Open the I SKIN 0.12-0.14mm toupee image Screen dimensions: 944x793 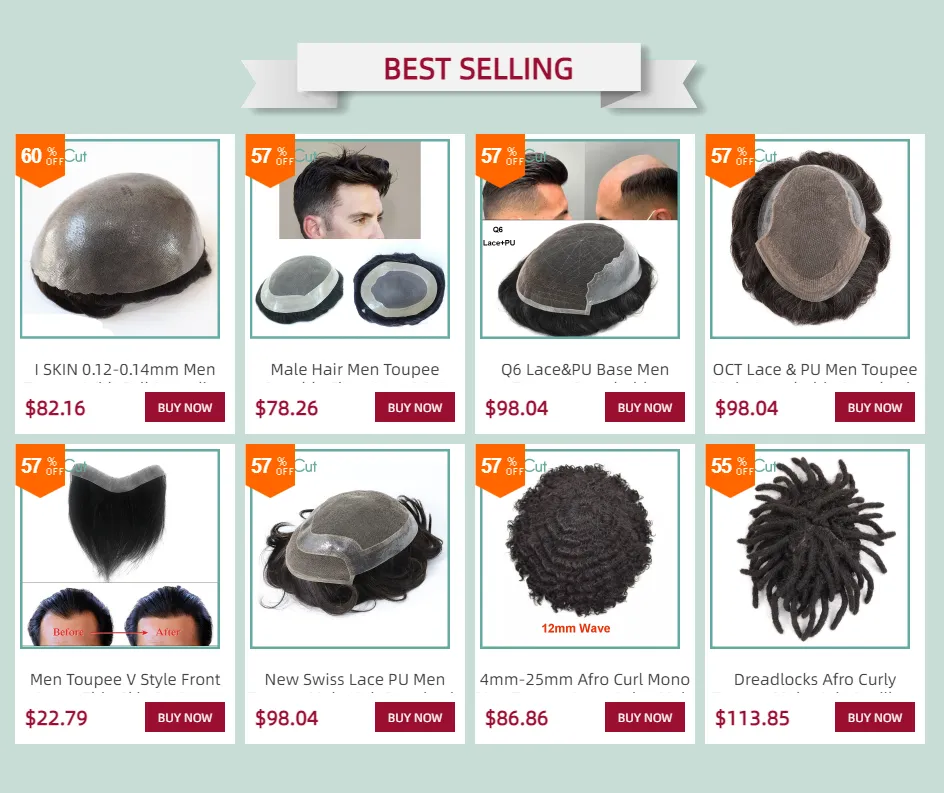point(120,239)
